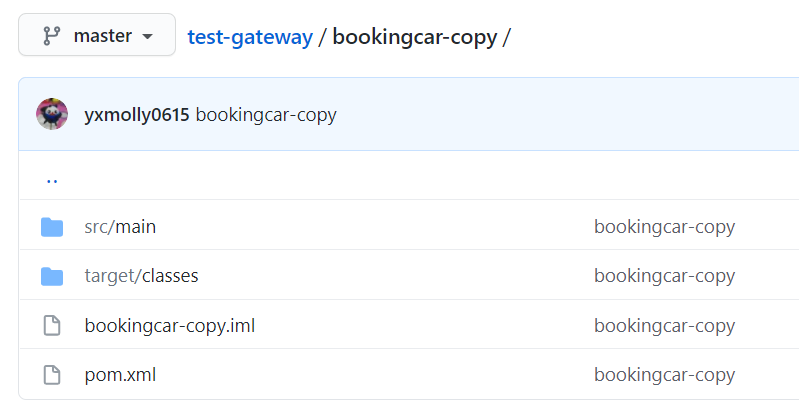Go up to the parent directory (..)

(x=52, y=179)
